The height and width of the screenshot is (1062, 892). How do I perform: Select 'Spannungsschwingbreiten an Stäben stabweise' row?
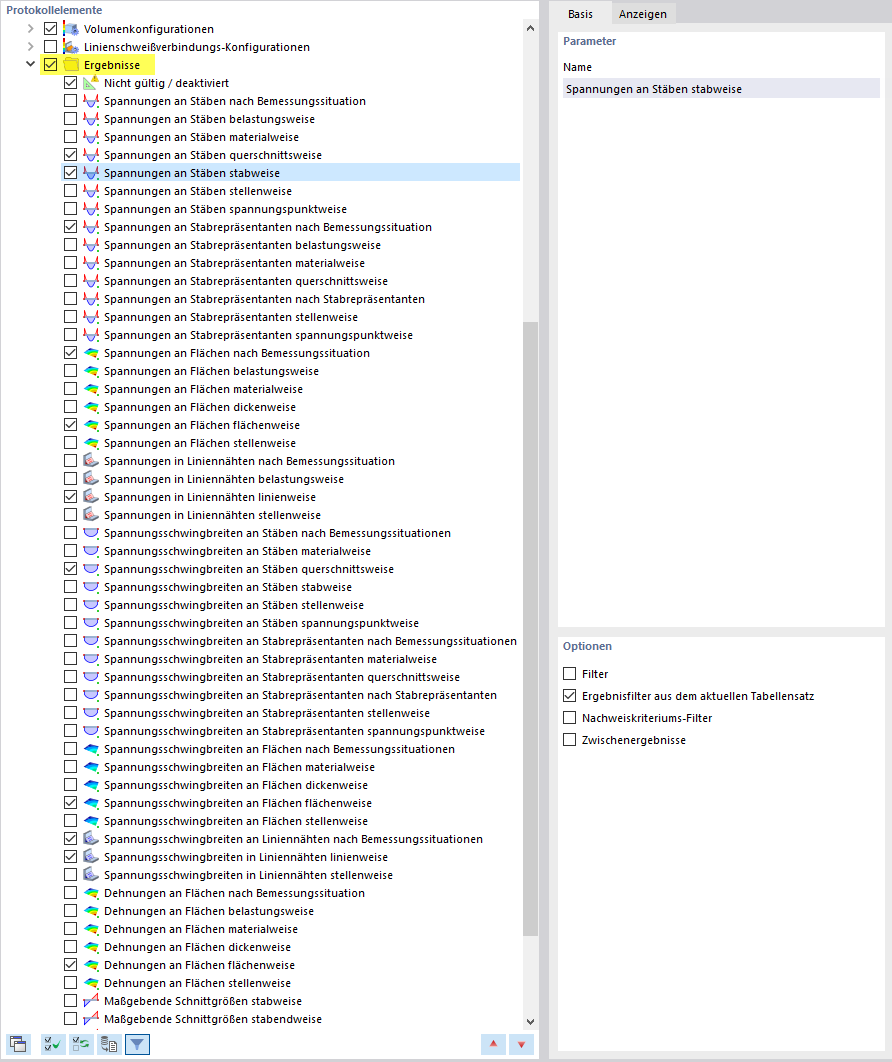click(228, 587)
